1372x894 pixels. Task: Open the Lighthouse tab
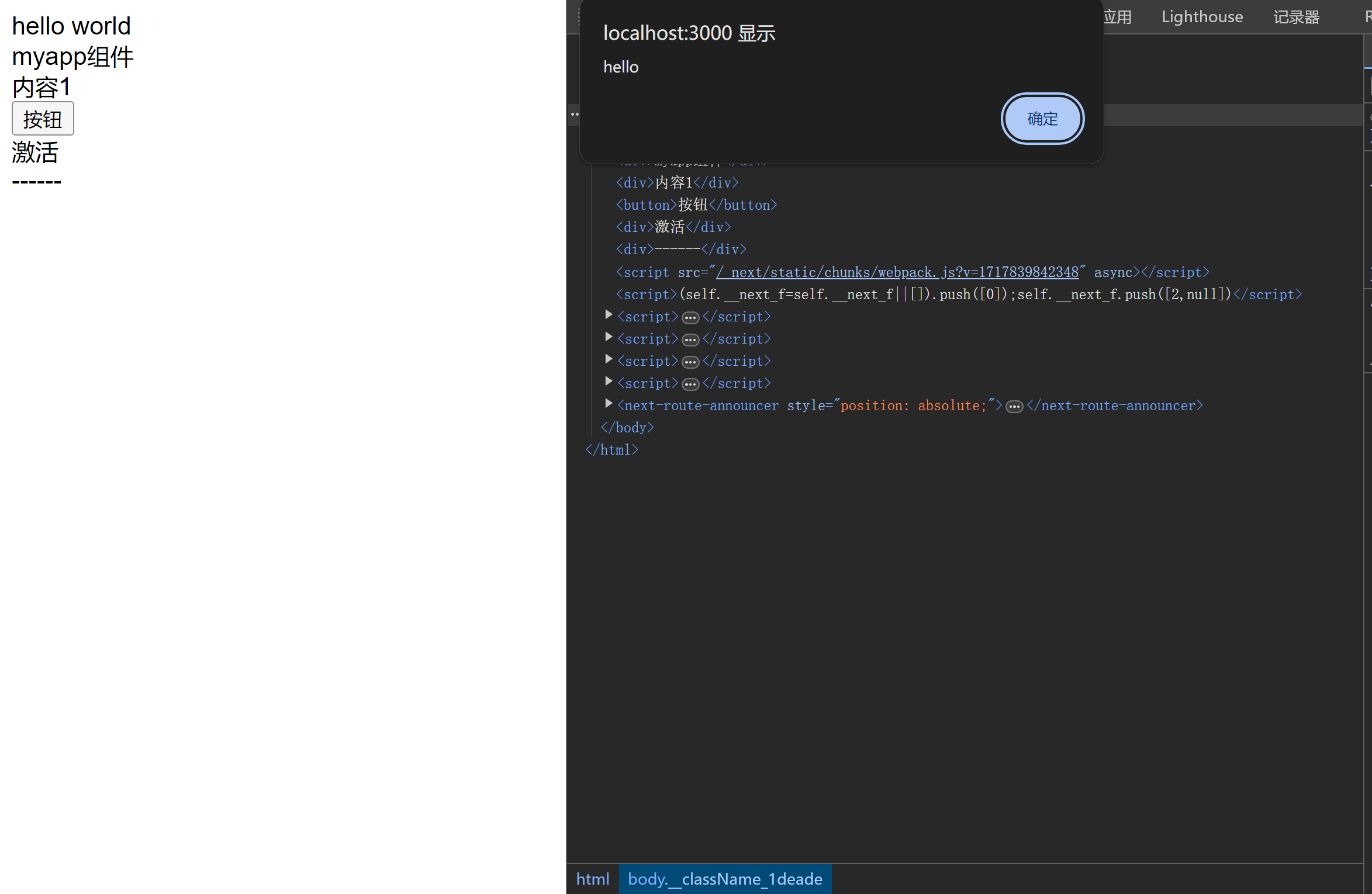point(1202,17)
